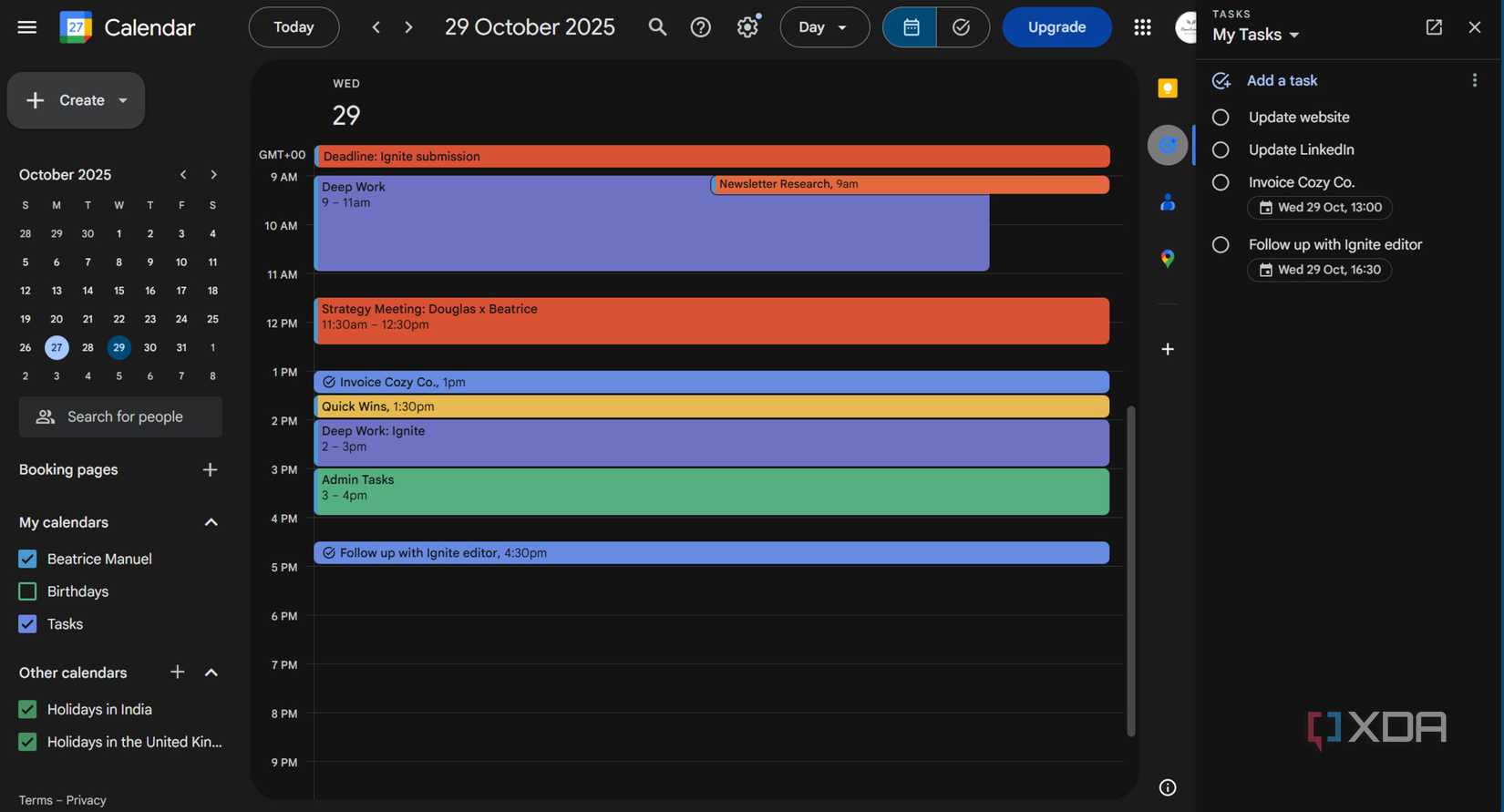Open the task list options menu
This screenshot has height=812, width=1504.
(x=1474, y=80)
